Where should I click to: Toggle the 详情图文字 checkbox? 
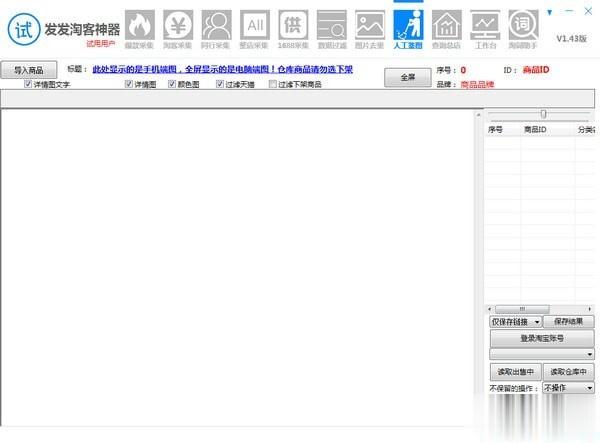[x=28, y=84]
